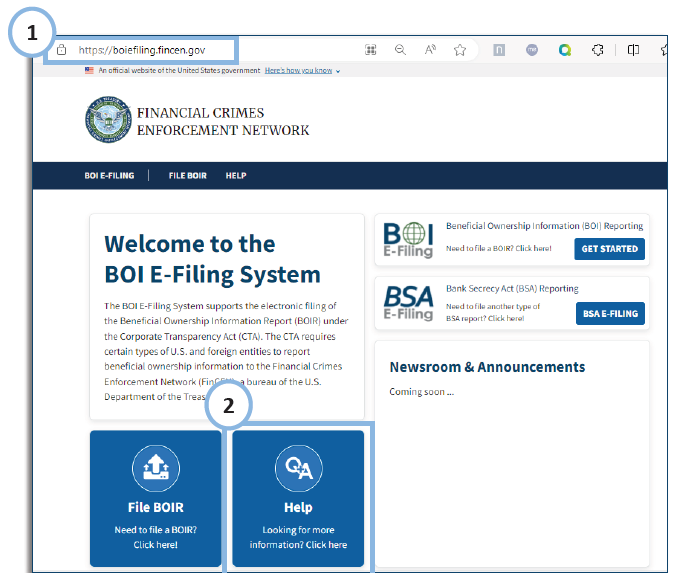The image size is (678, 573).
Task: Click the BOI E-Filing globe logo
Action: pos(408,240)
